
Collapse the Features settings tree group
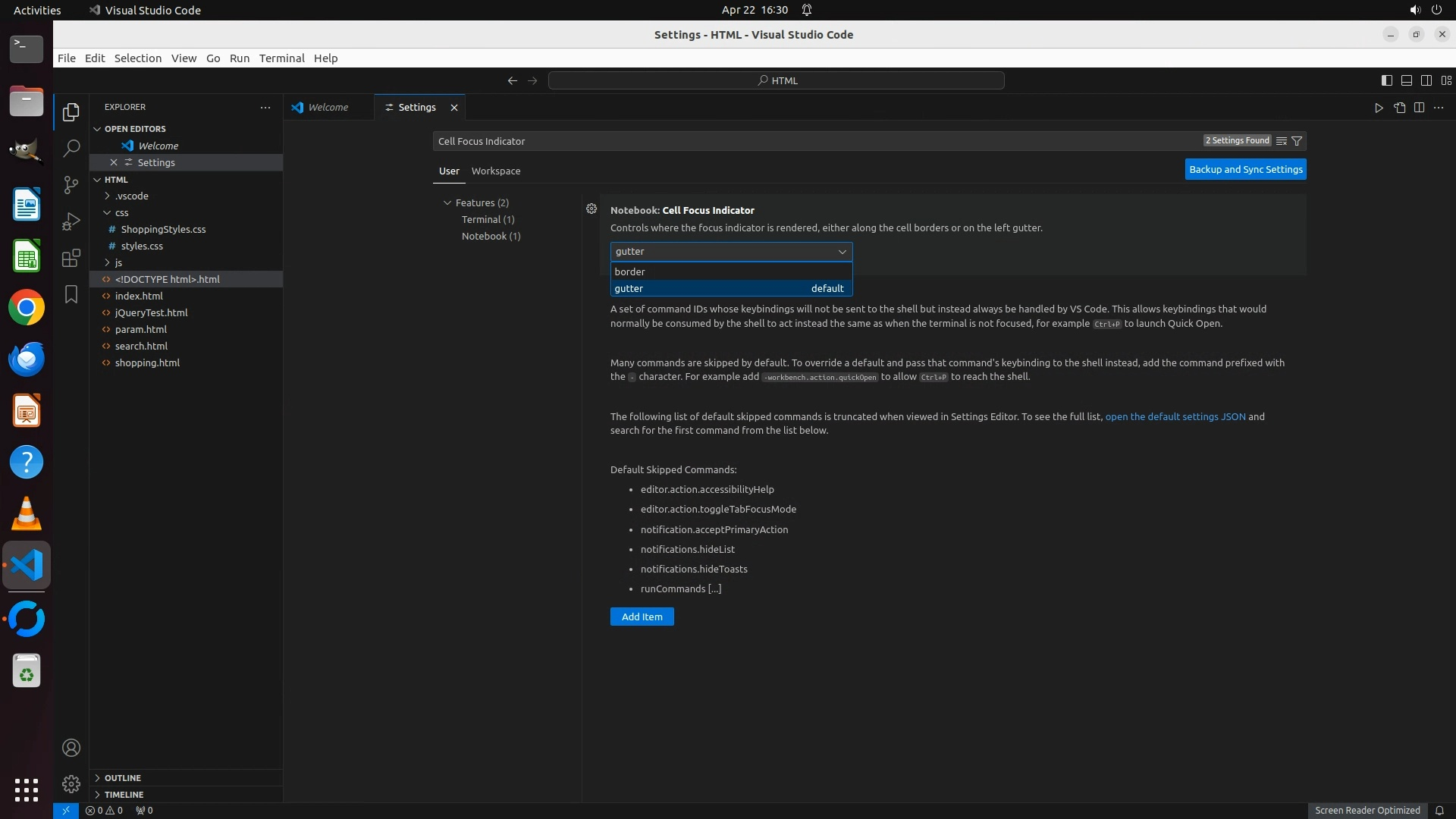click(447, 202)
